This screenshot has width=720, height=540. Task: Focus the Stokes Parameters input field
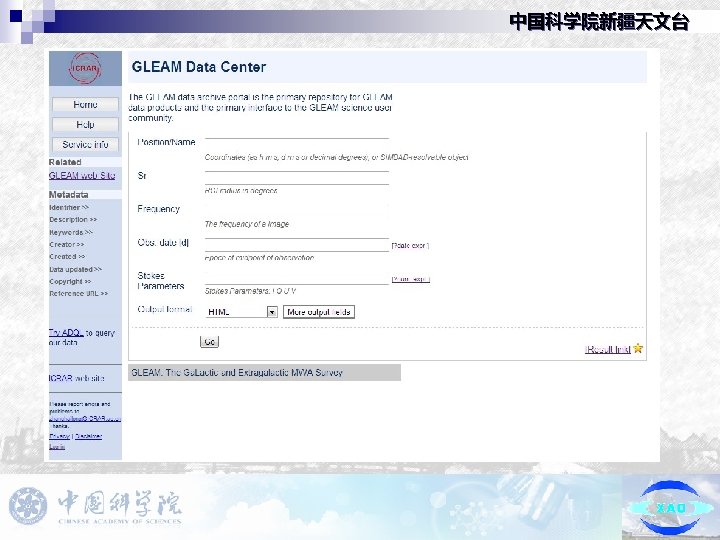coord(297,278)
